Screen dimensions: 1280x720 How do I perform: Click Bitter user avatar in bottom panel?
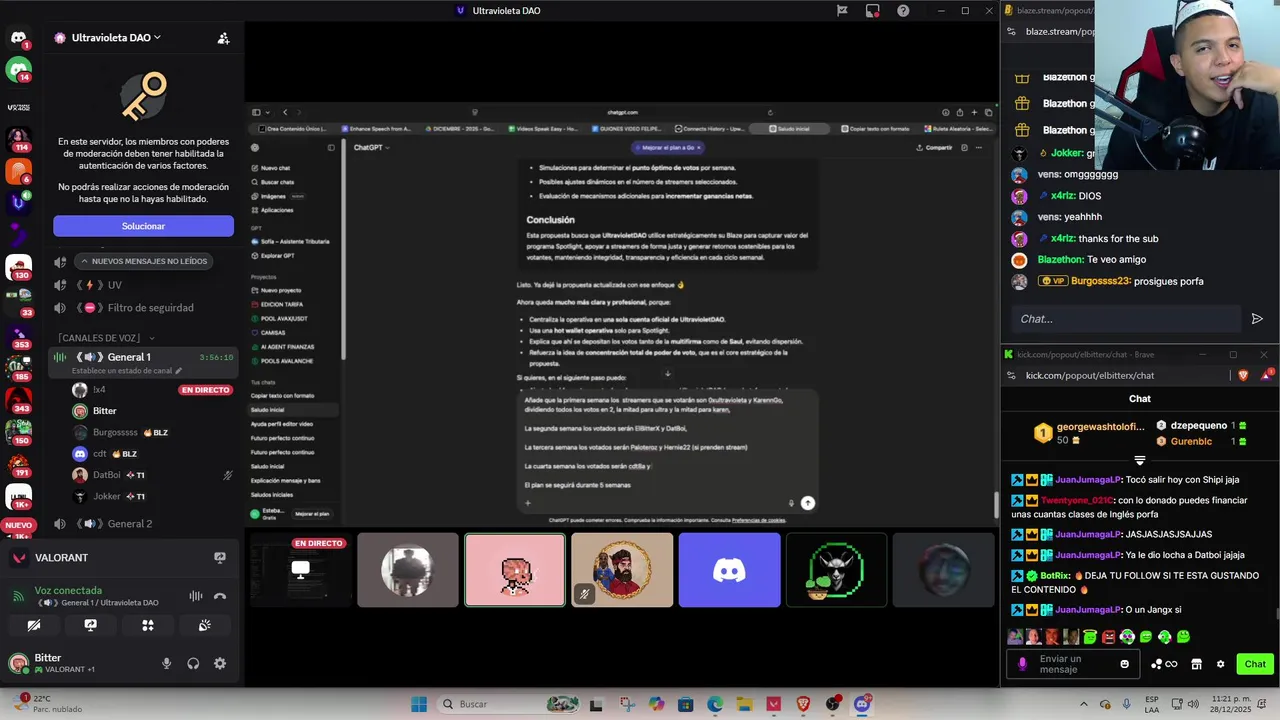[x=18, y=663]
